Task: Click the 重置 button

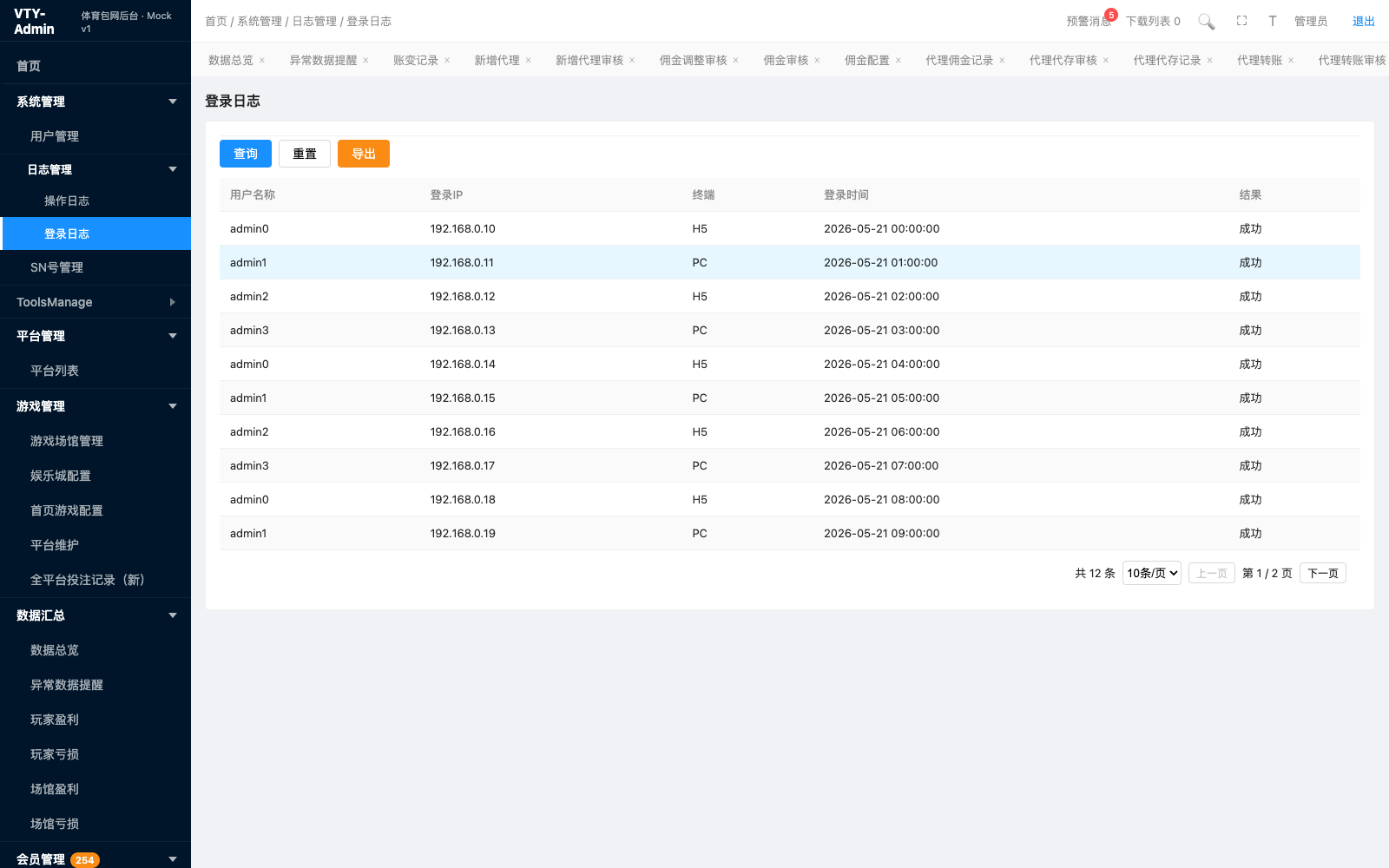Action: point(305,154)
